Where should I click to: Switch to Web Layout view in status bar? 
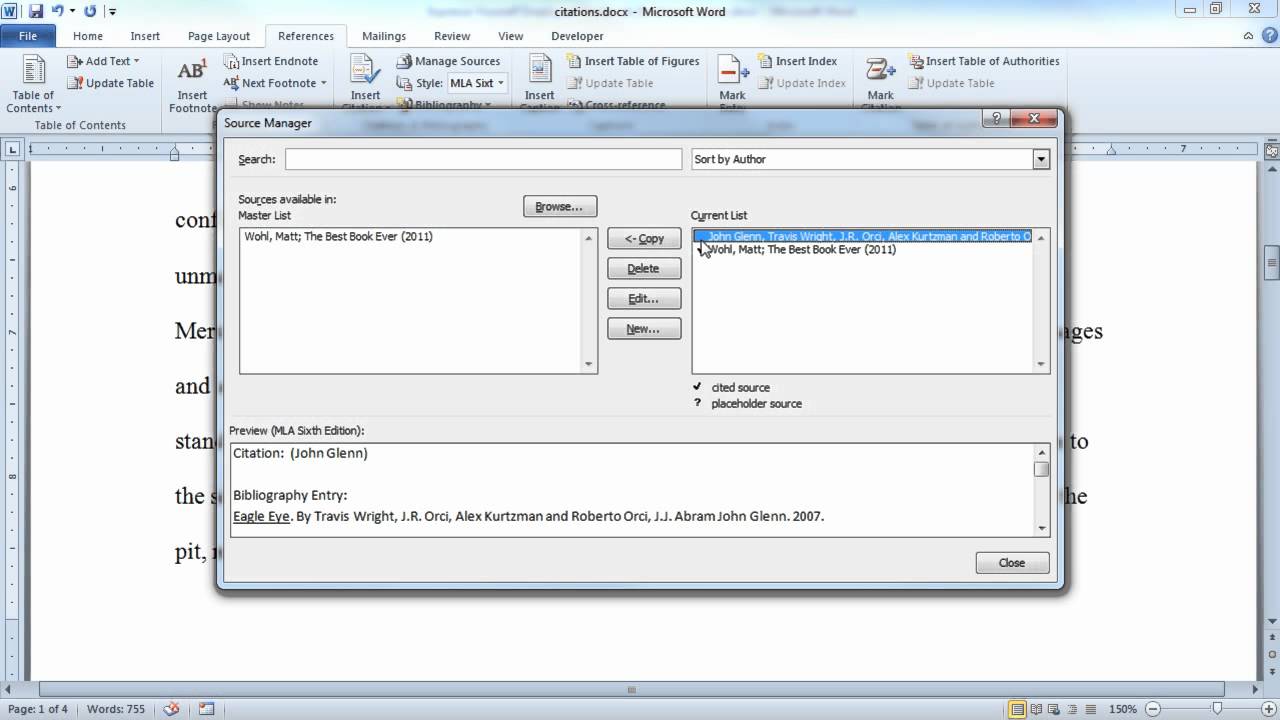click(x=1053, y=709)
